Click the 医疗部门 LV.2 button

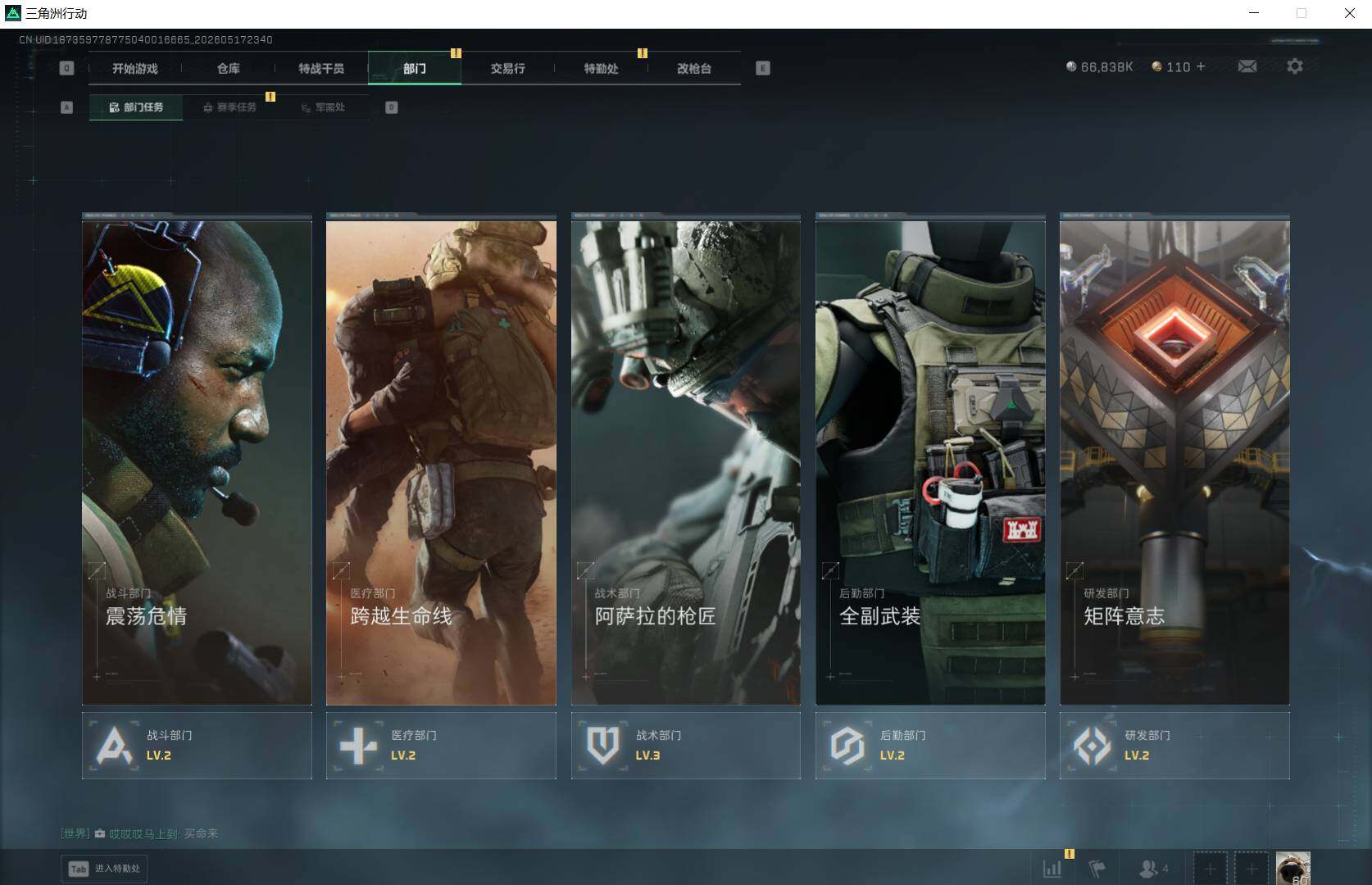tap(441, 745)
